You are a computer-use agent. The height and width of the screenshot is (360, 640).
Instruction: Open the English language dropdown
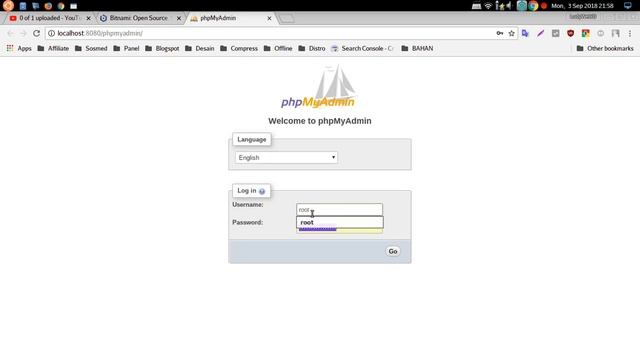point(287,158)
